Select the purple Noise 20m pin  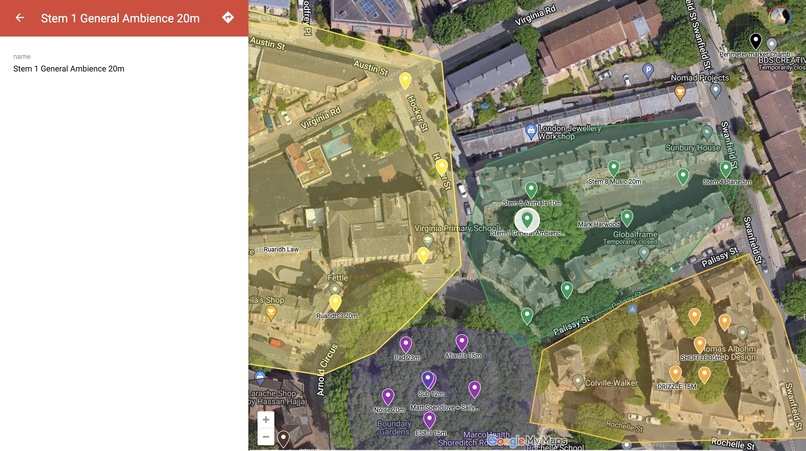(388, 397)
